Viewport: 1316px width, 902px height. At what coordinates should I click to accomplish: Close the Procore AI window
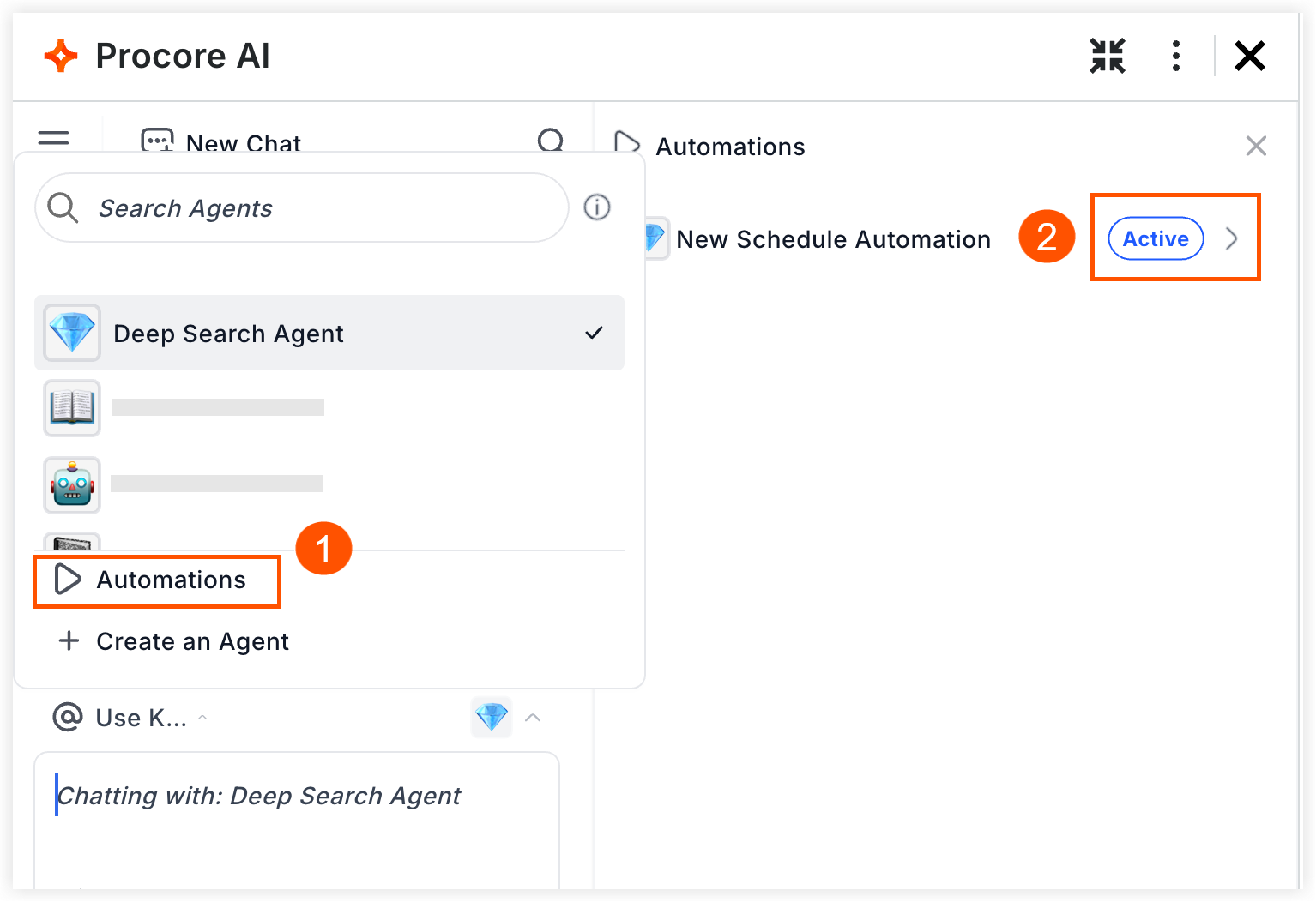click(x=1250, y=57)
